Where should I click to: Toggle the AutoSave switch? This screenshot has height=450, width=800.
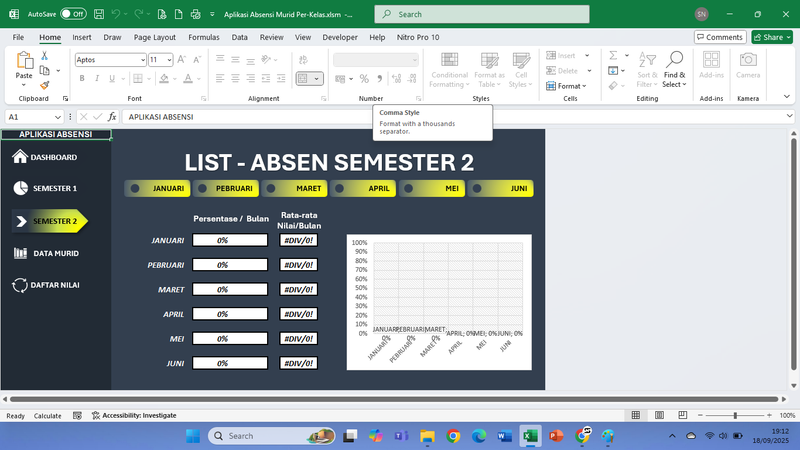pos(73,14)
